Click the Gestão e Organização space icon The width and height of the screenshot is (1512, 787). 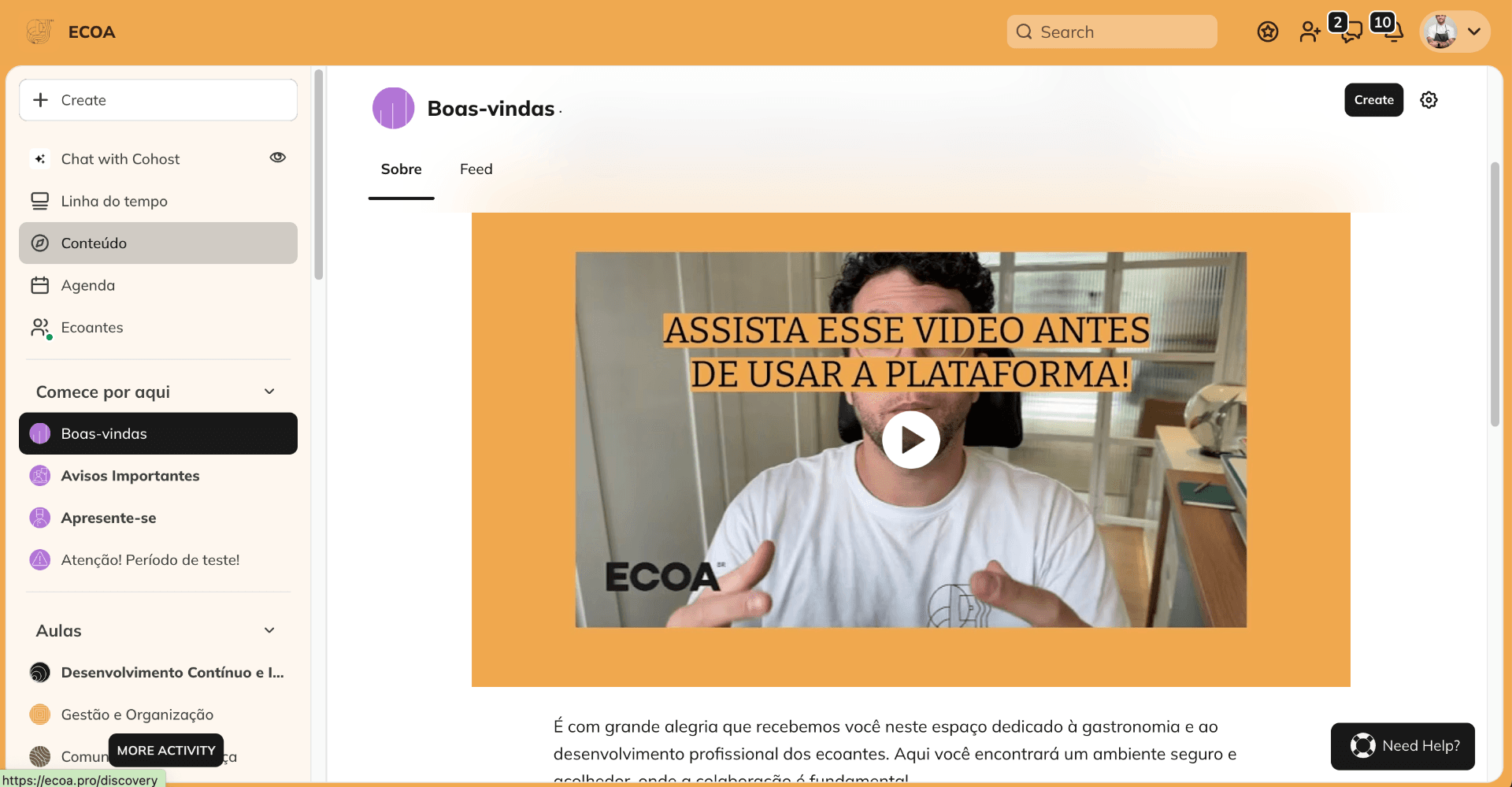(x=40, y=715)
